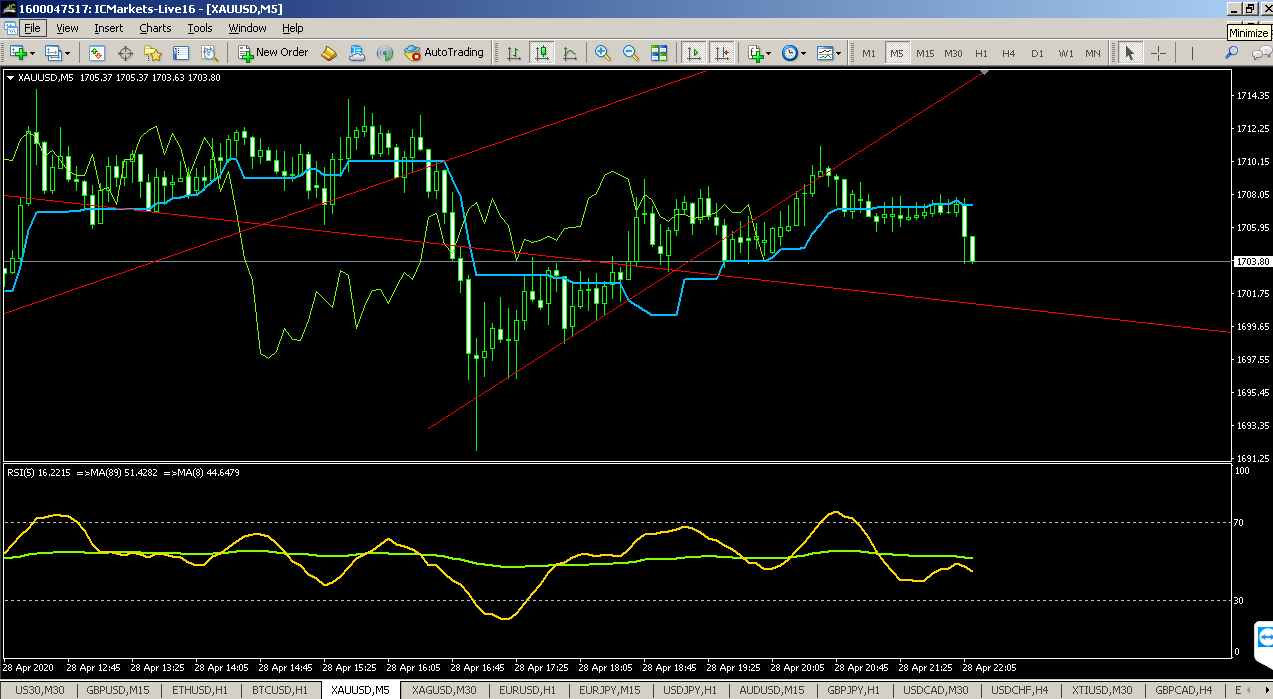1273x699 pixels.
Task: Toggle the Chart Shift button
Action: [721, 53]
